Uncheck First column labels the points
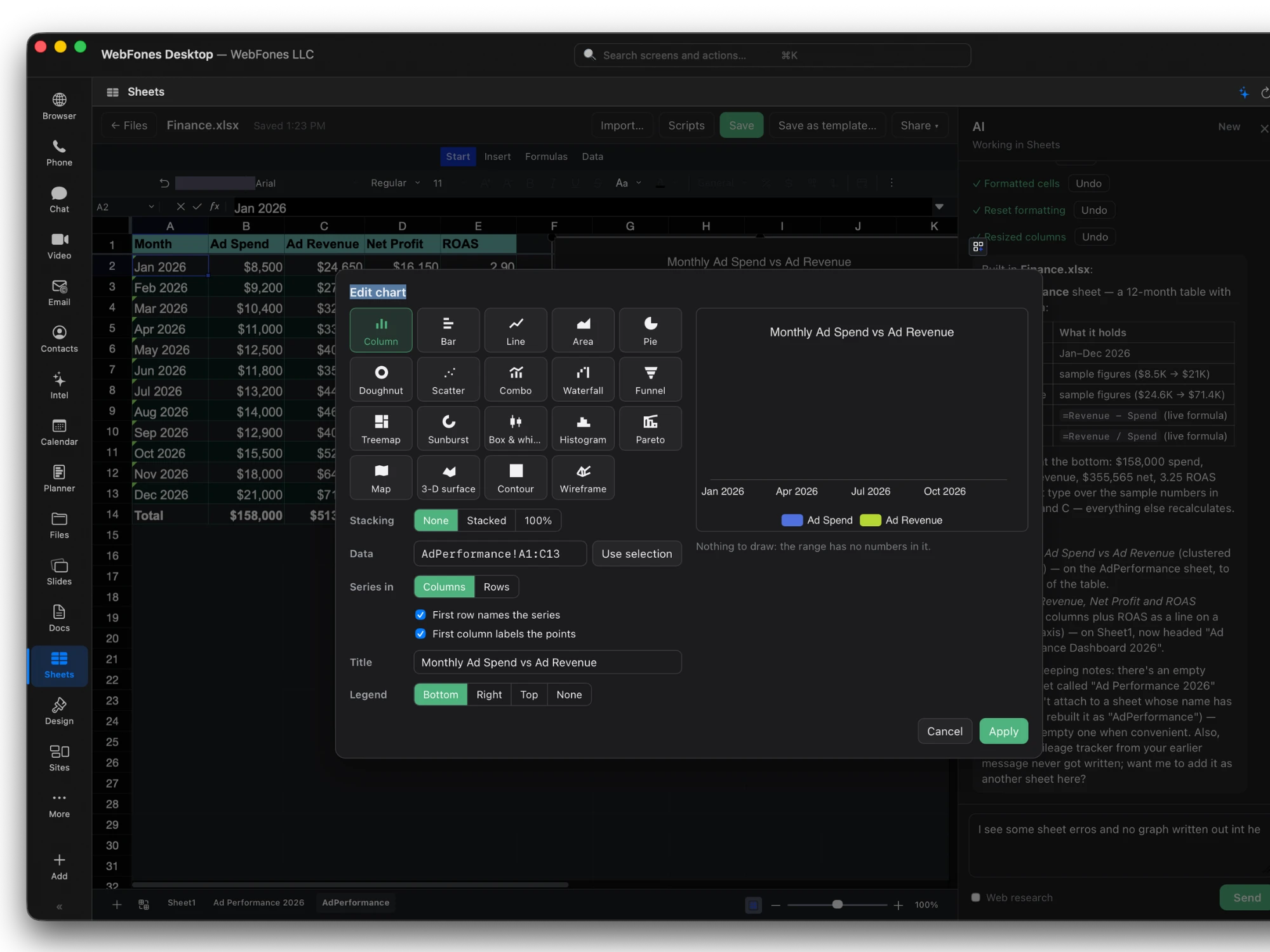The width and height of the screenshot is (1270, 952). point(420,633)
